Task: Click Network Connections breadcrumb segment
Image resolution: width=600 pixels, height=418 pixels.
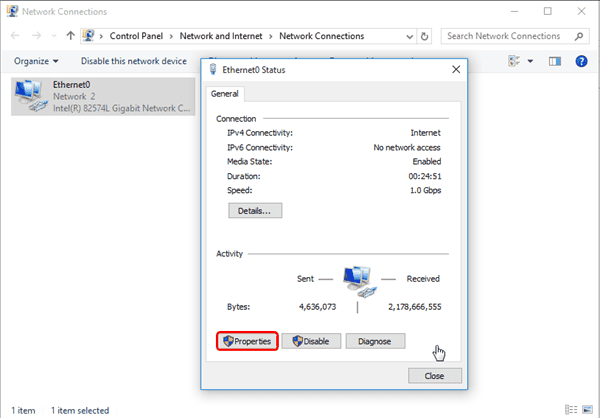Action: 321,36
